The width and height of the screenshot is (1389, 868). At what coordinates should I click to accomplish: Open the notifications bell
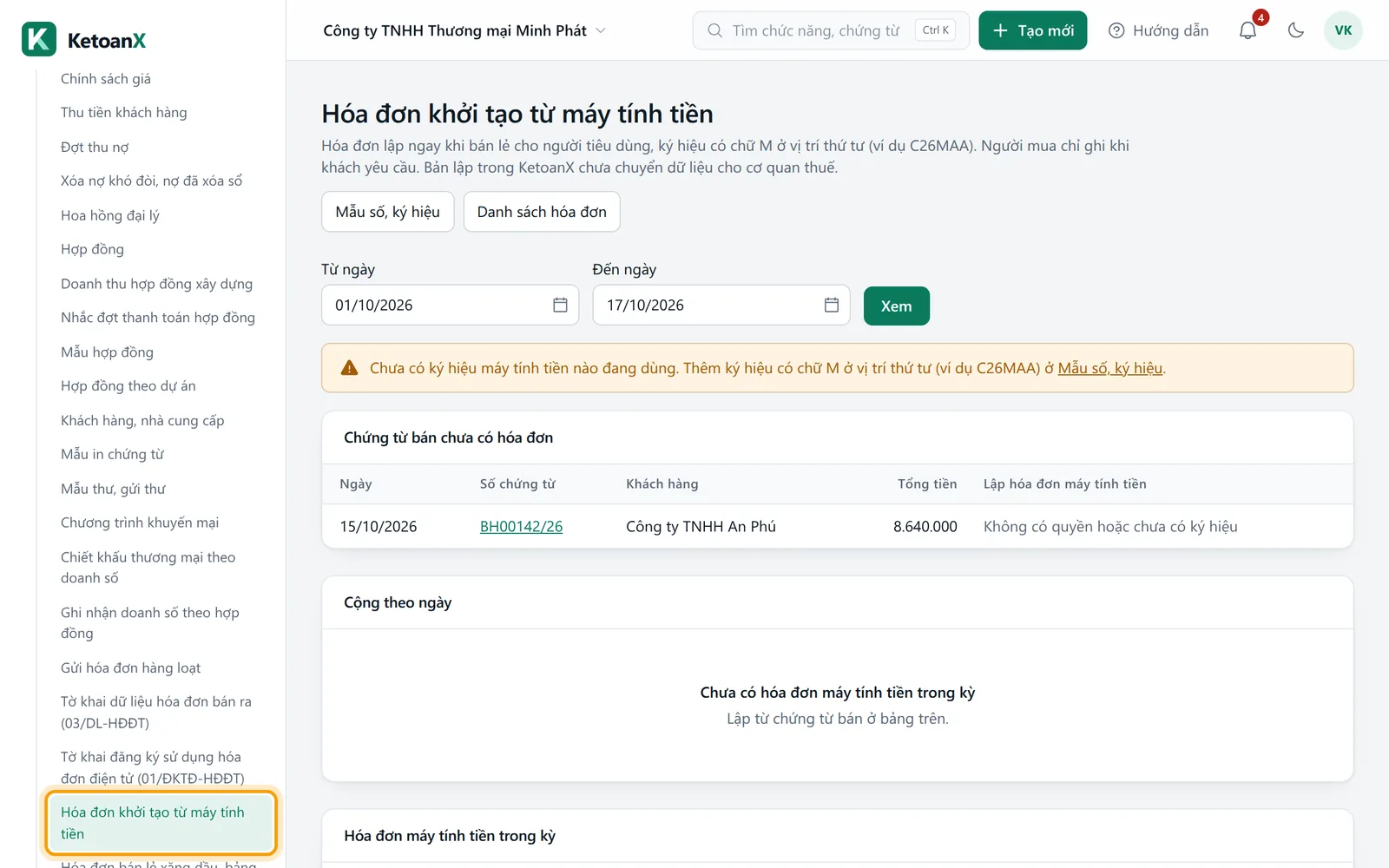1247,30
